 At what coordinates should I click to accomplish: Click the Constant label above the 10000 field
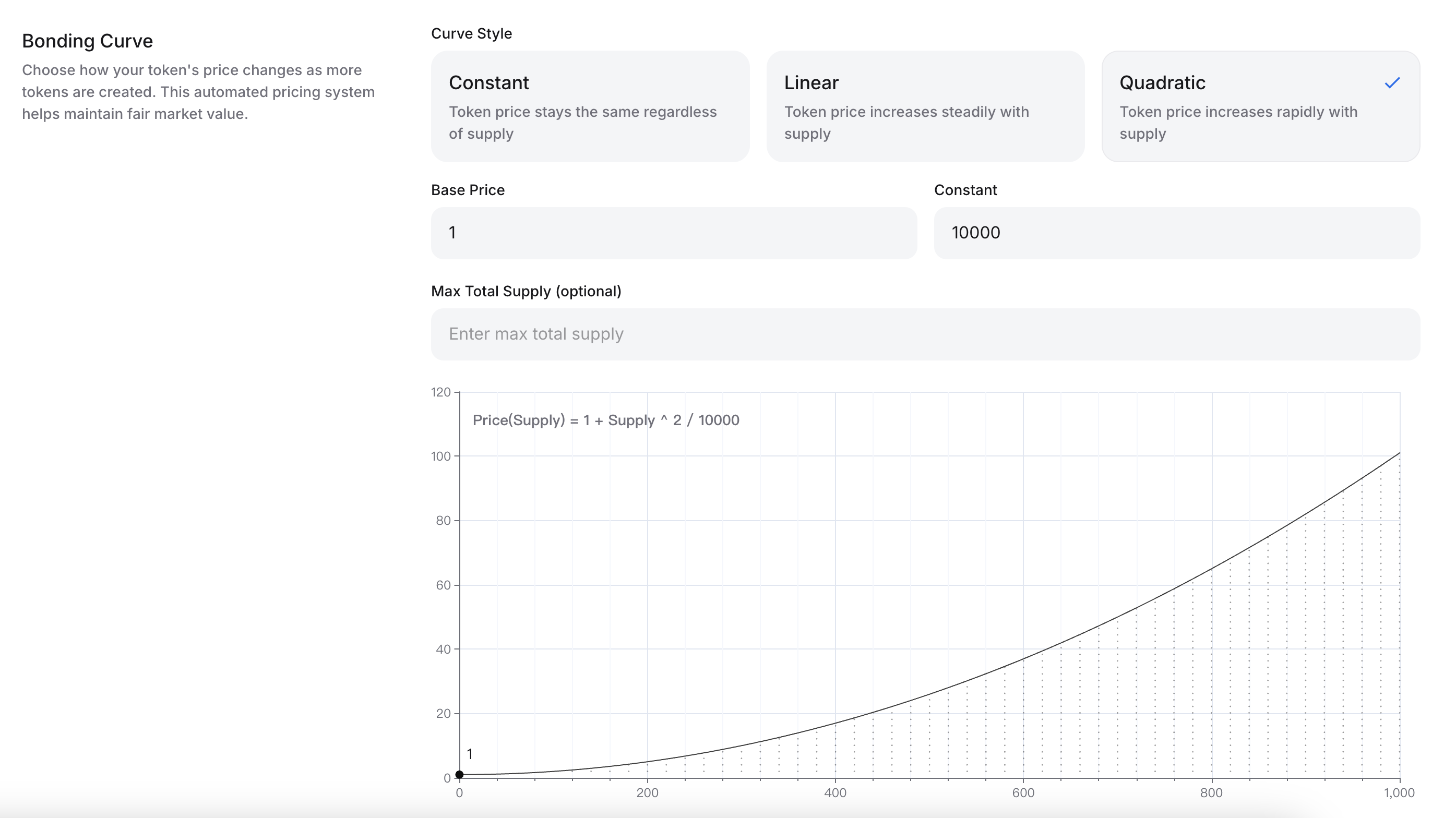point(965,190)
